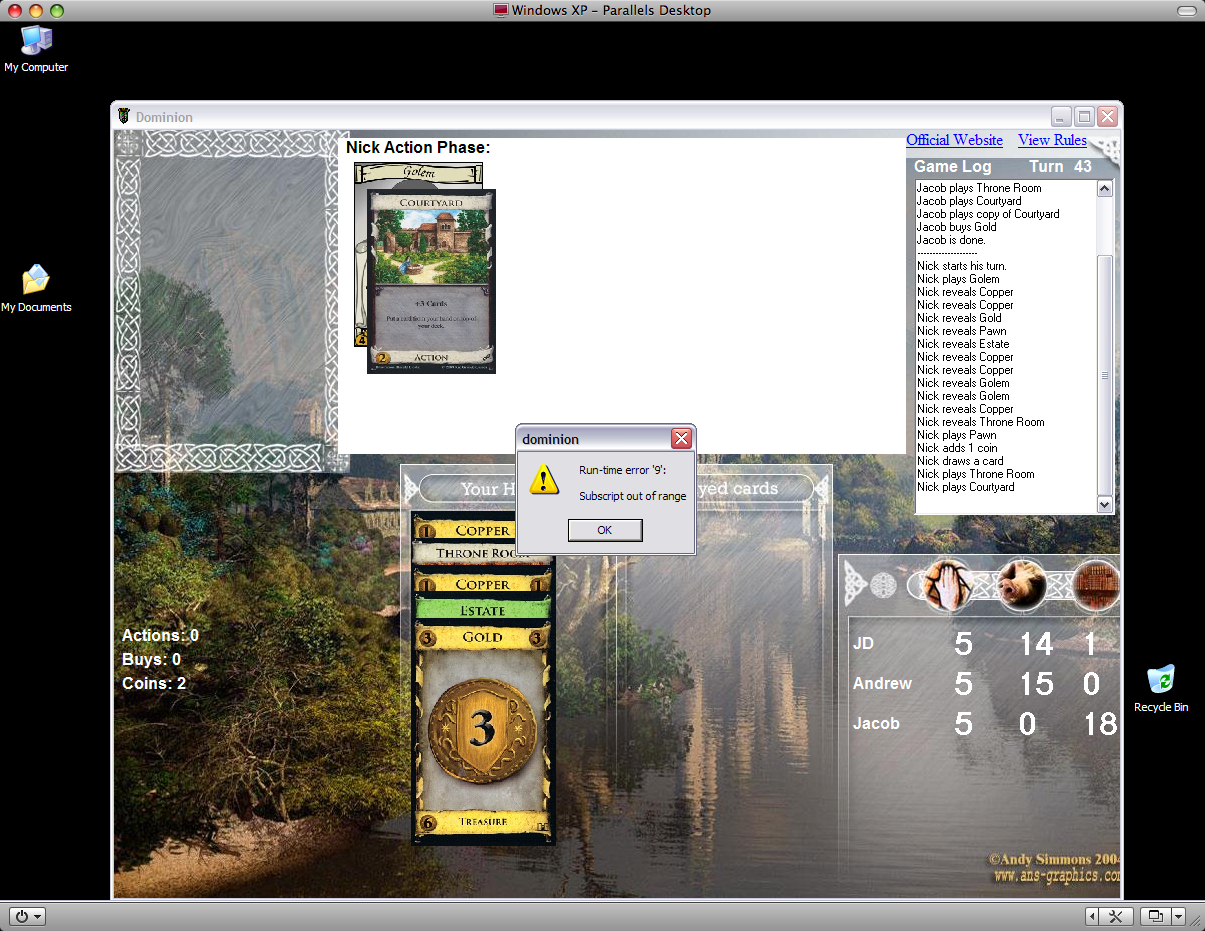The width and height of the screenshot is (1205, 931).
Task: Open the Parallels power button dropdown
Action: (27, 916)
